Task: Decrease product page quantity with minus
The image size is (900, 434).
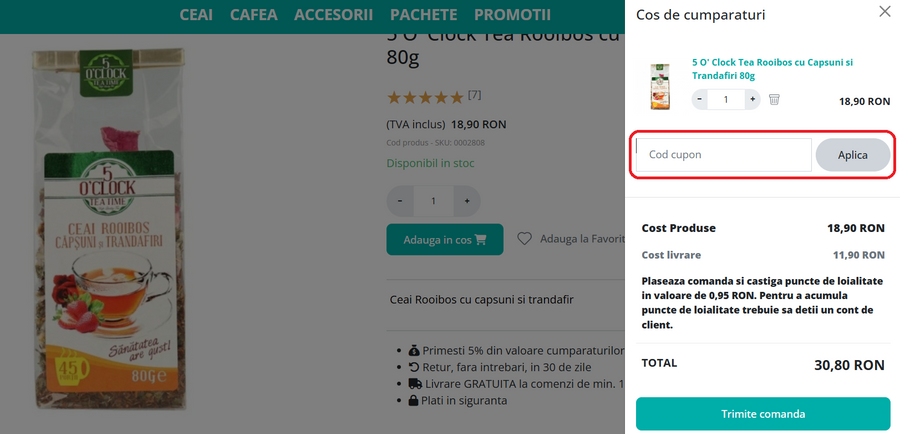Action: coord(400,201)
